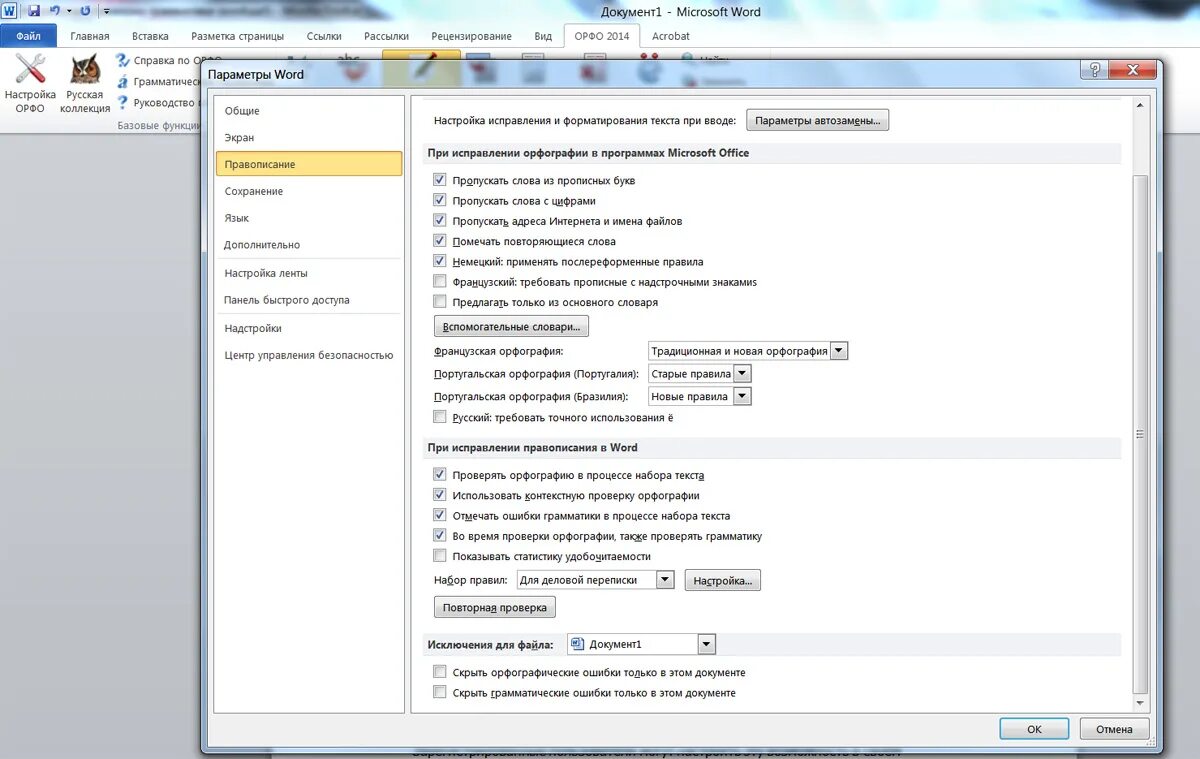Switch to the Главная ribbon tab
Viewport: 1200px width, 759px height.
90,36
